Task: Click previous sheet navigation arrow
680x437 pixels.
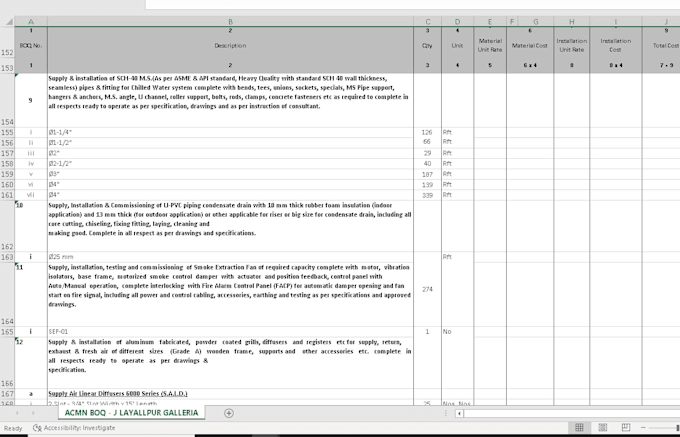Action: click(x=17, y=413)
